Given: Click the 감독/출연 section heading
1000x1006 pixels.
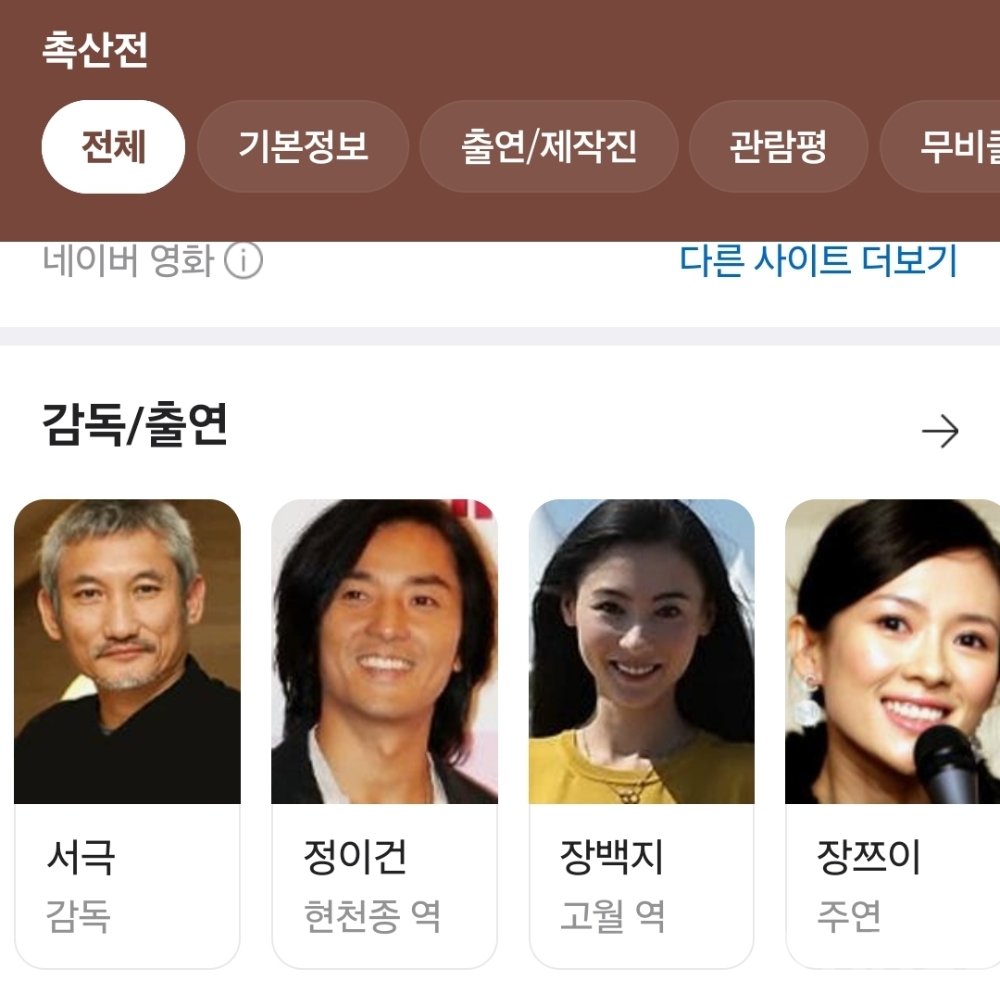Looking at the screenshot, I should click(x=135, y=424).
